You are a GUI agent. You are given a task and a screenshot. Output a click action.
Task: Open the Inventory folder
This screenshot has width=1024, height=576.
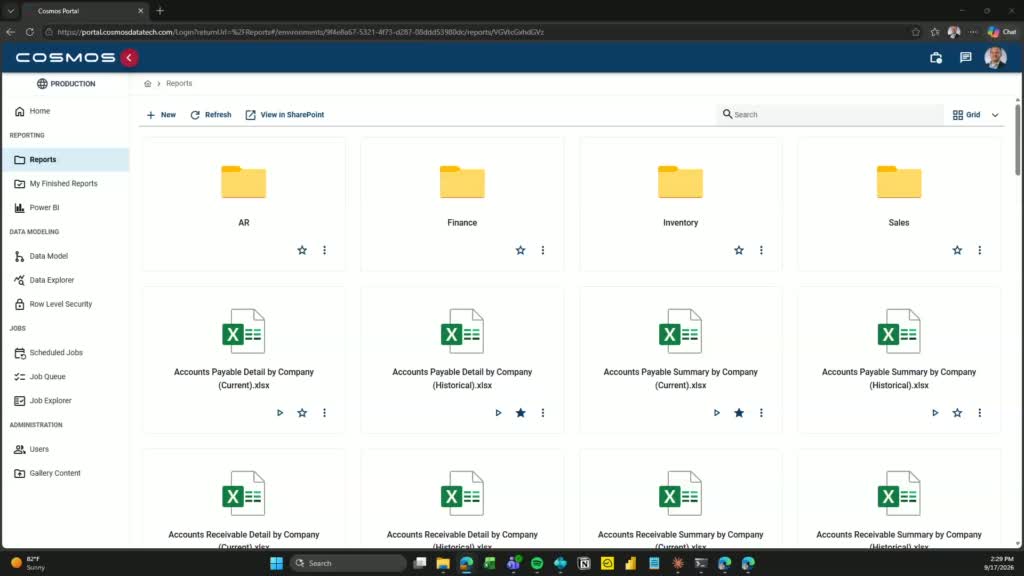point(680,182)
